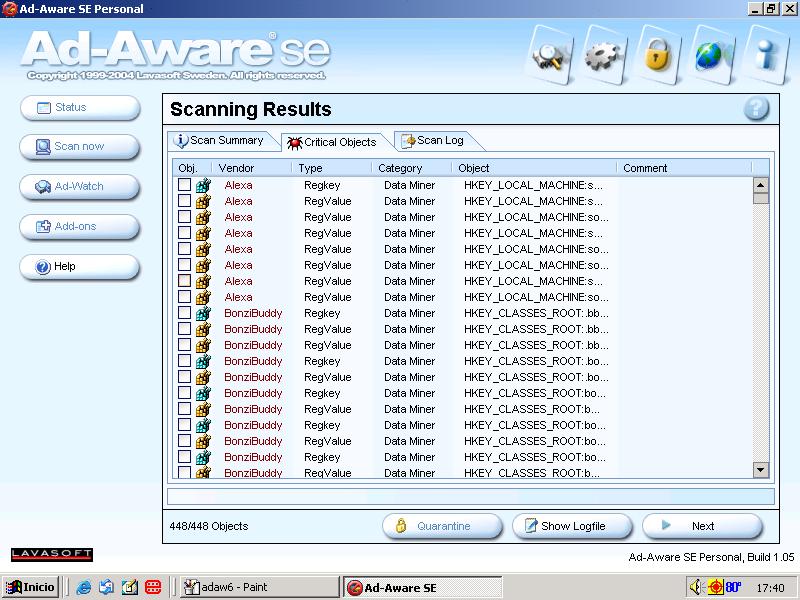The height and width of the screenshot is (600, 800).
Task: Click the Object column header
Action: pos(535,168)
